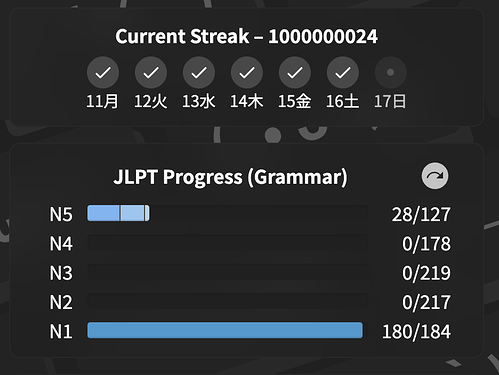Click the JLPT Progress (Grammar) title
499x375 pixels.
click(230, 177)
